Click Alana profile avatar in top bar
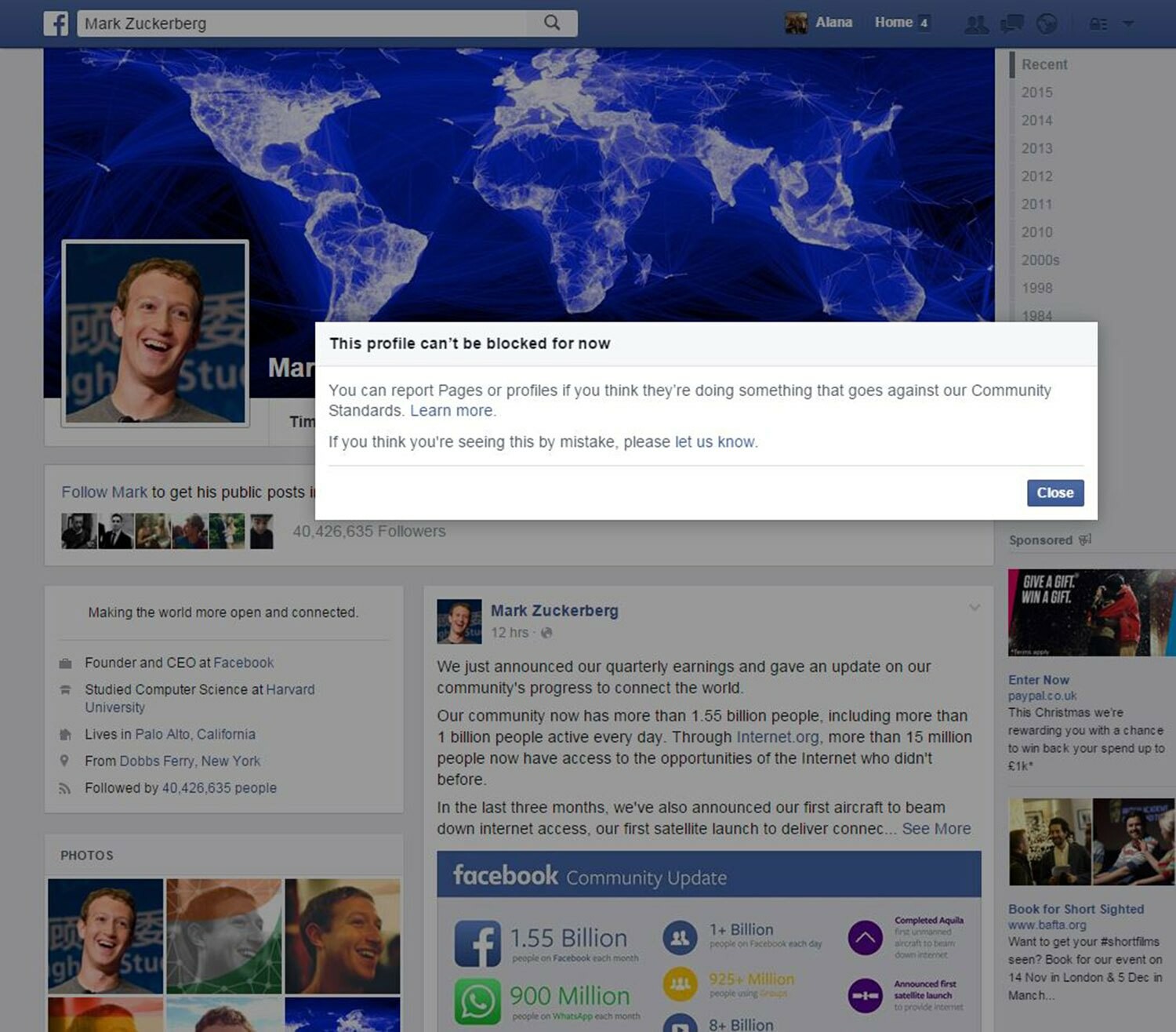Image resolution: width=1176 pixels, height=1032 pixels. [796, 23]
